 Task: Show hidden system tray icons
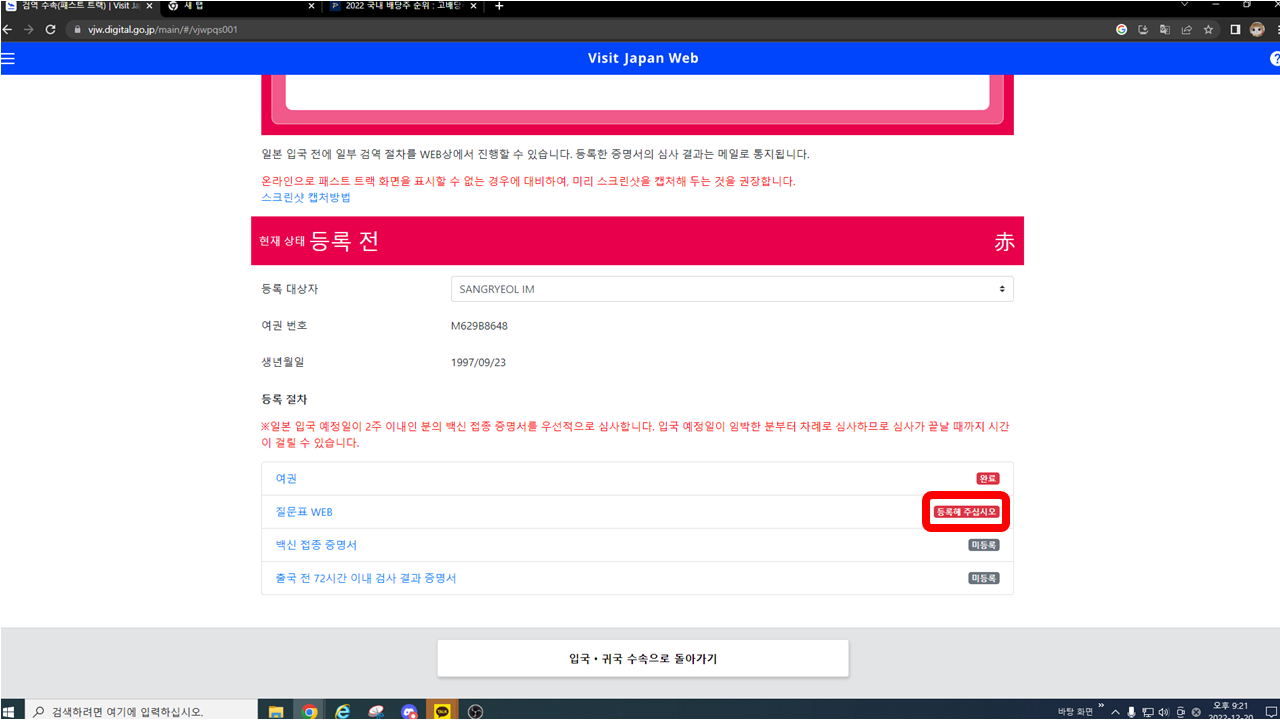pyautogui.click(x=1116, y=712)
